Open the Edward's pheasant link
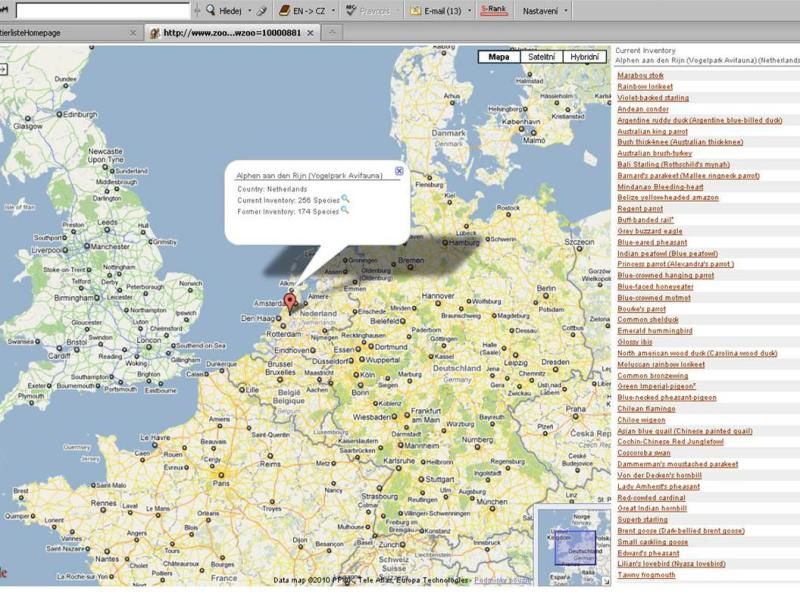 (648, 553)
